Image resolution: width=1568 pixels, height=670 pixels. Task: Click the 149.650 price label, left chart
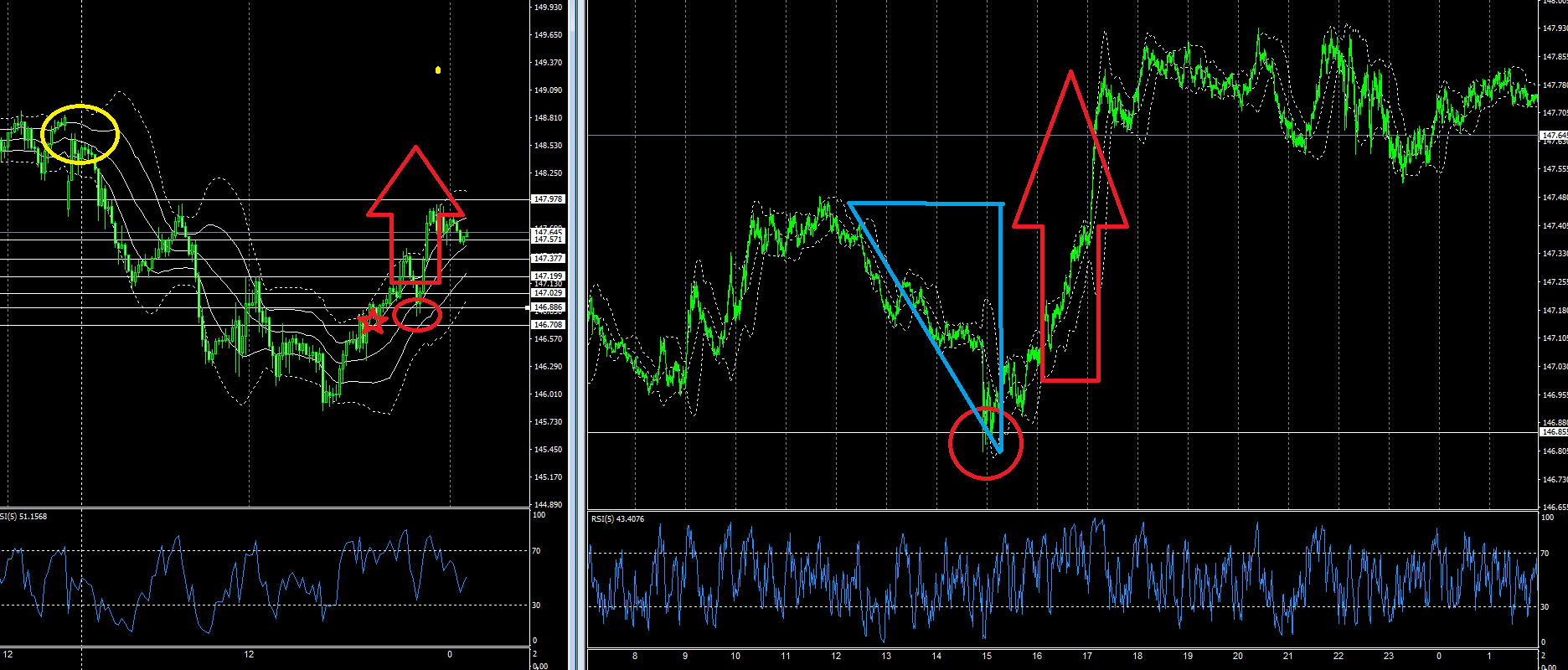point(548,35)
